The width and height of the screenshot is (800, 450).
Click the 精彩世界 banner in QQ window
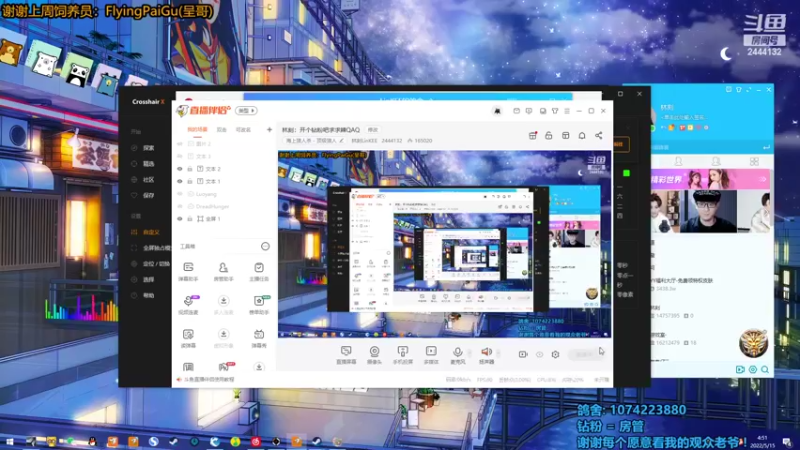pyautogui.click(x=710, y=180)
